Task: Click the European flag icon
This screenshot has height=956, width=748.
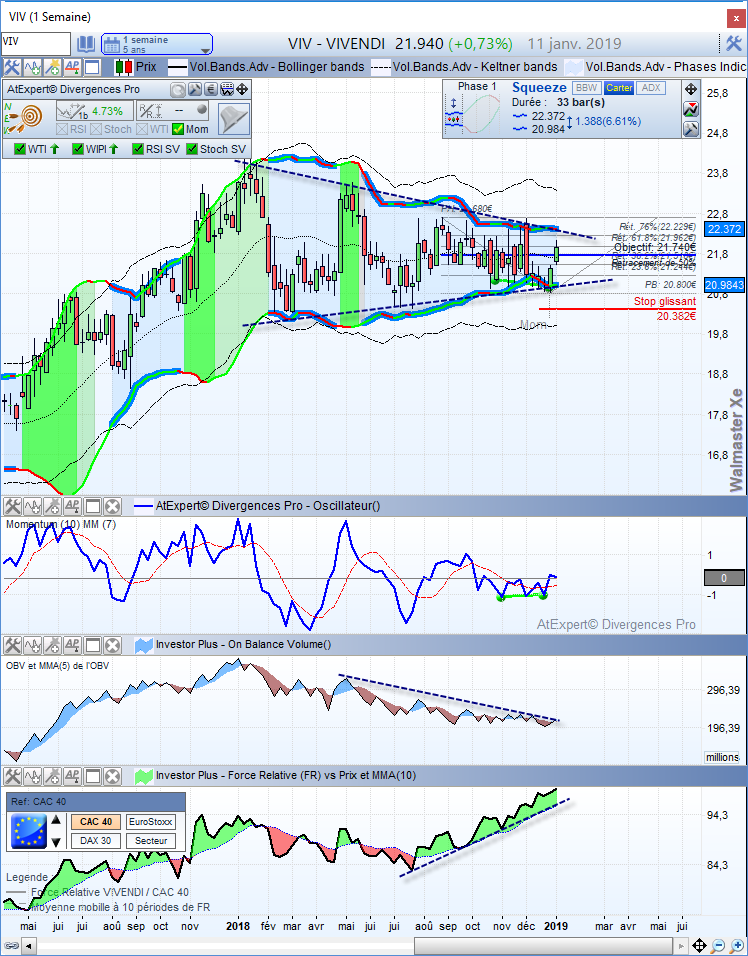Action: [x=29, y=832]
